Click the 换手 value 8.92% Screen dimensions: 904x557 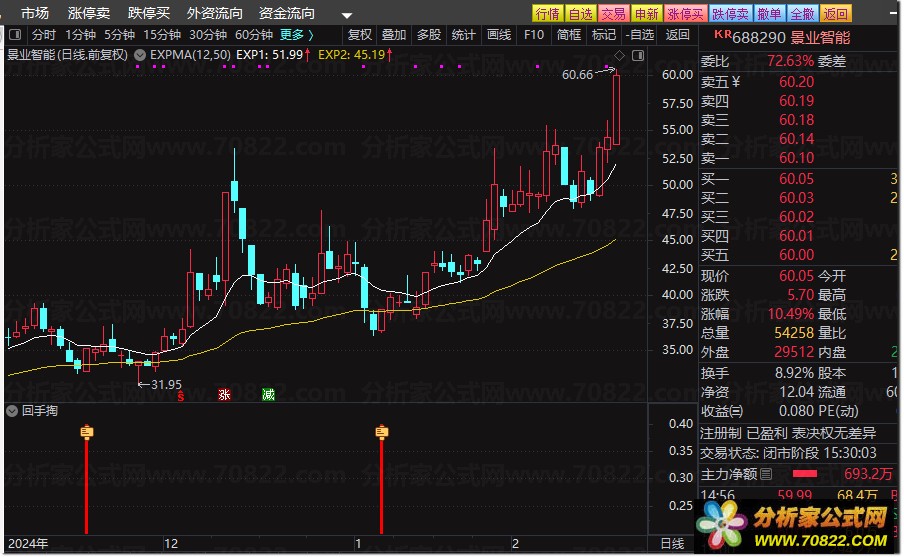794,373
